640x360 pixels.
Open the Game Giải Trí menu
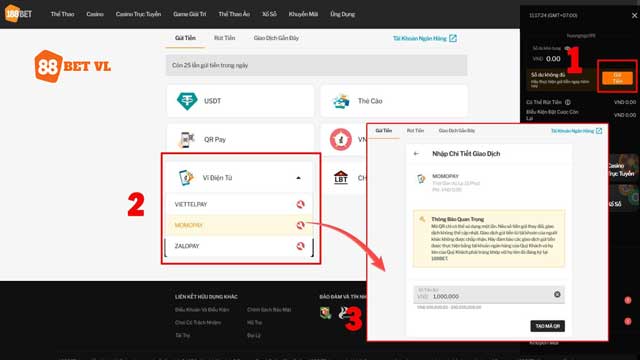coord(189,14)
